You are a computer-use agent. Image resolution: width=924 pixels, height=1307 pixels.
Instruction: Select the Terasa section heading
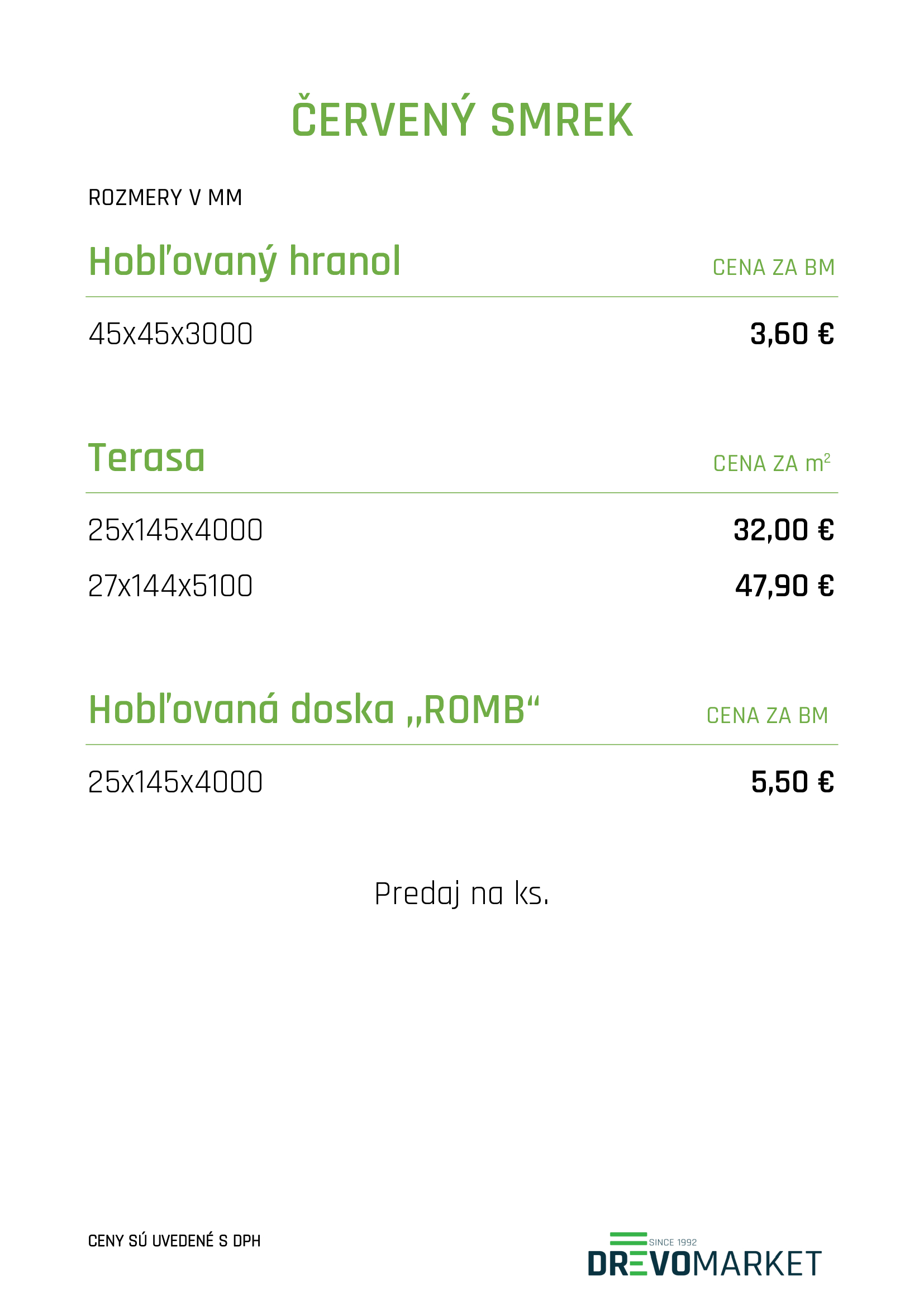tap(146, 458)
